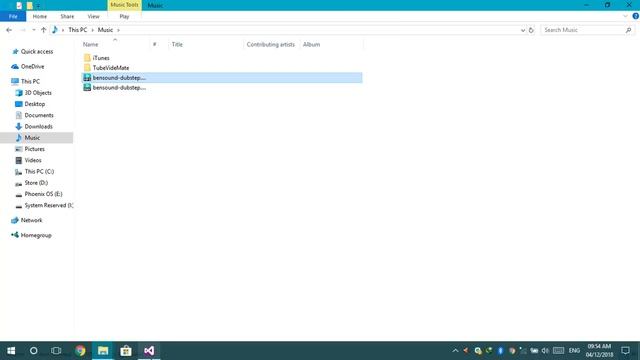Open Visual Studio from the taskbar

click(x=149, y=351)
